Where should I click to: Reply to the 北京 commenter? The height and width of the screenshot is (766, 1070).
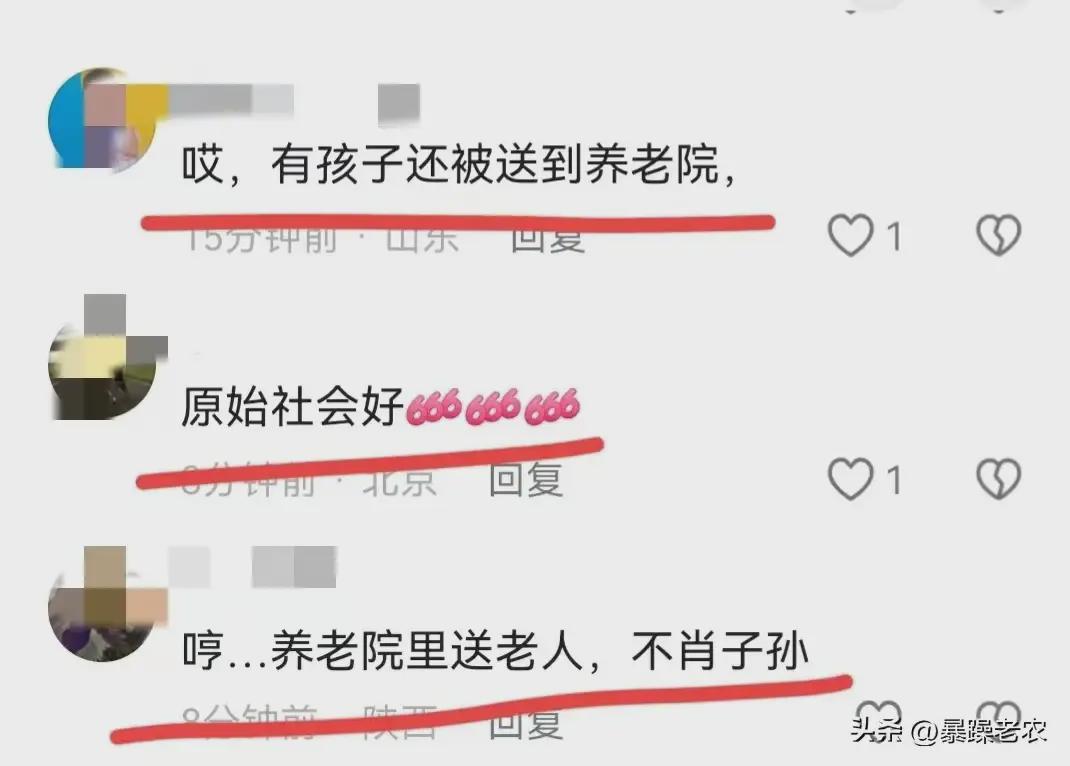point(525,480)
